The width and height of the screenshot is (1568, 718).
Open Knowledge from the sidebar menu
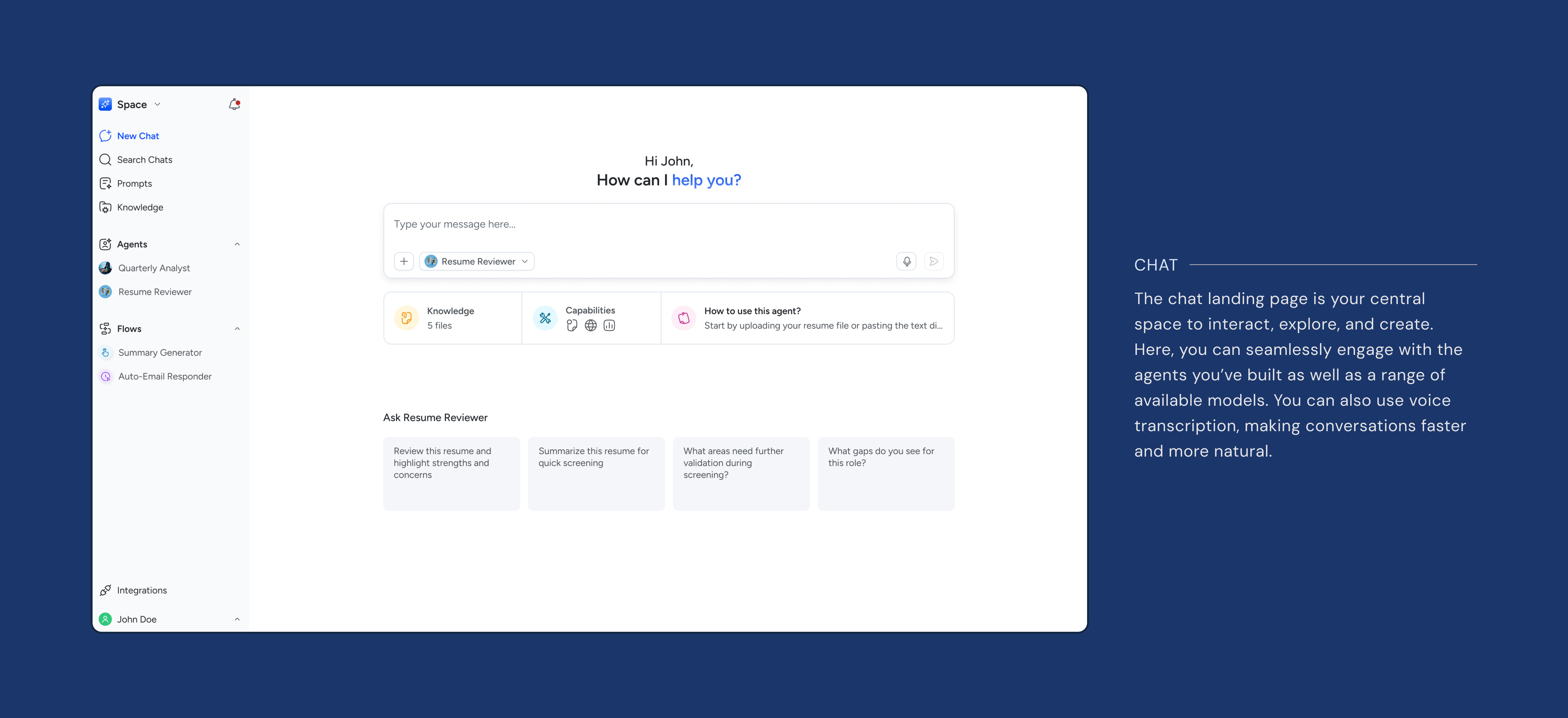click(x=140, y=207)
